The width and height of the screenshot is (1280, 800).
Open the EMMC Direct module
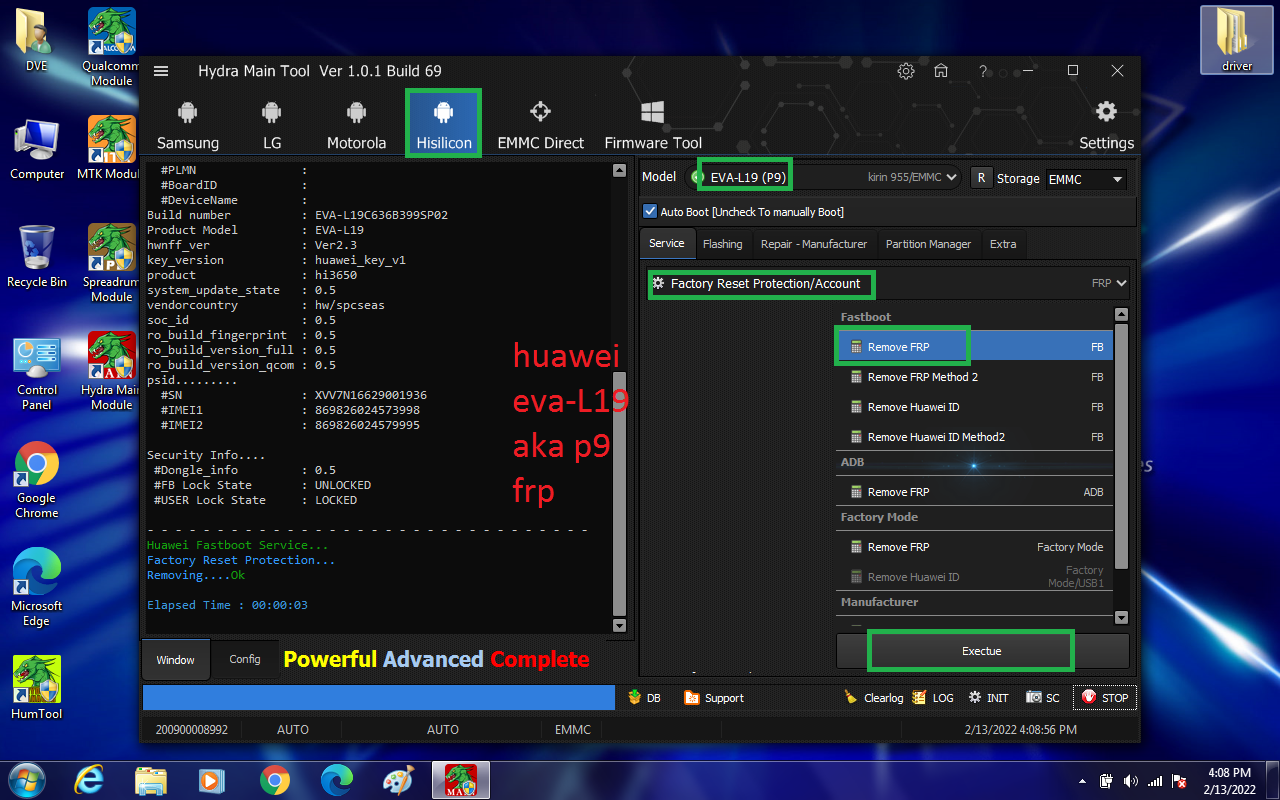click(540, 124)
